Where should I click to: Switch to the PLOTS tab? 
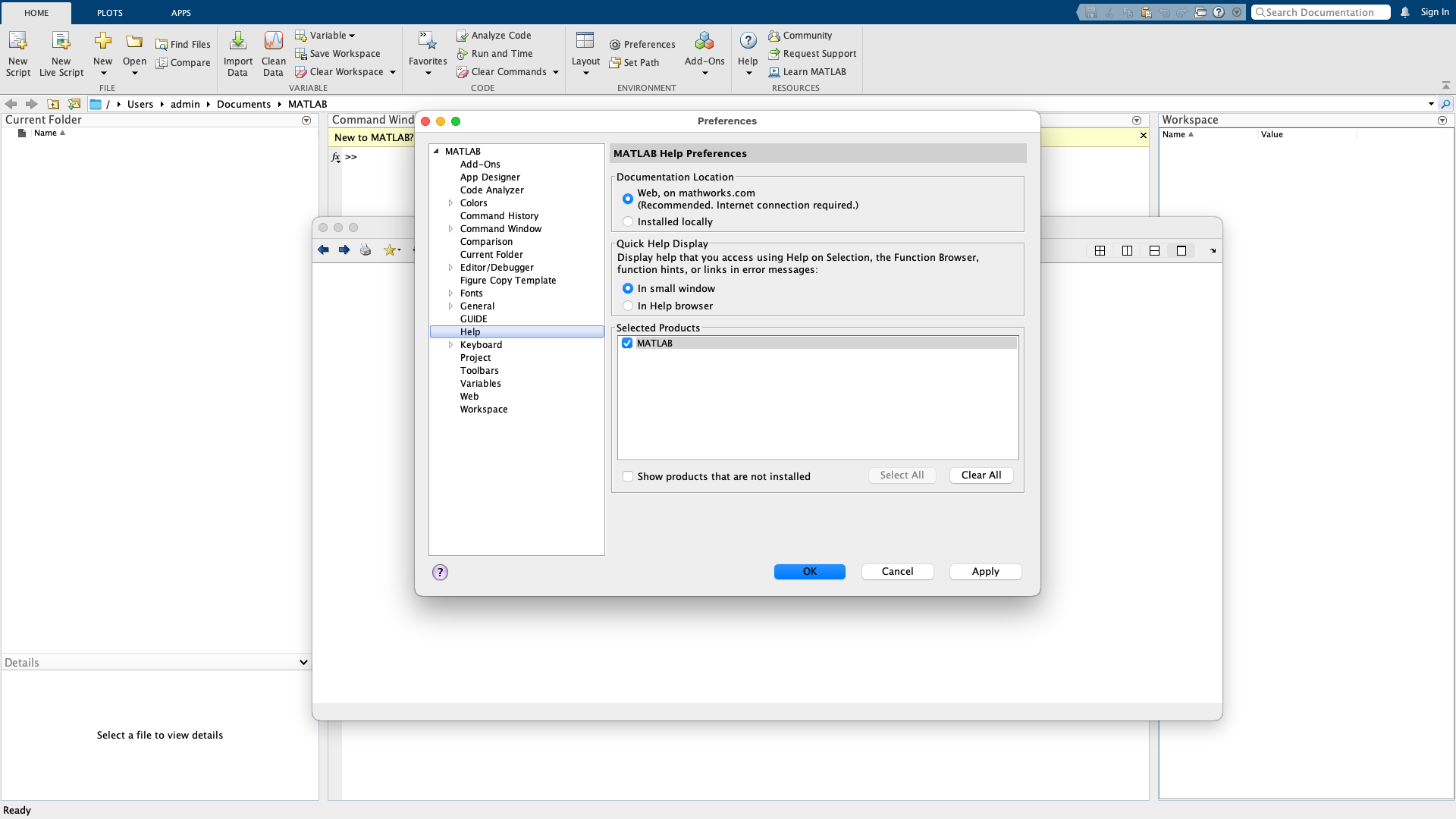click(x=110, y=13)
